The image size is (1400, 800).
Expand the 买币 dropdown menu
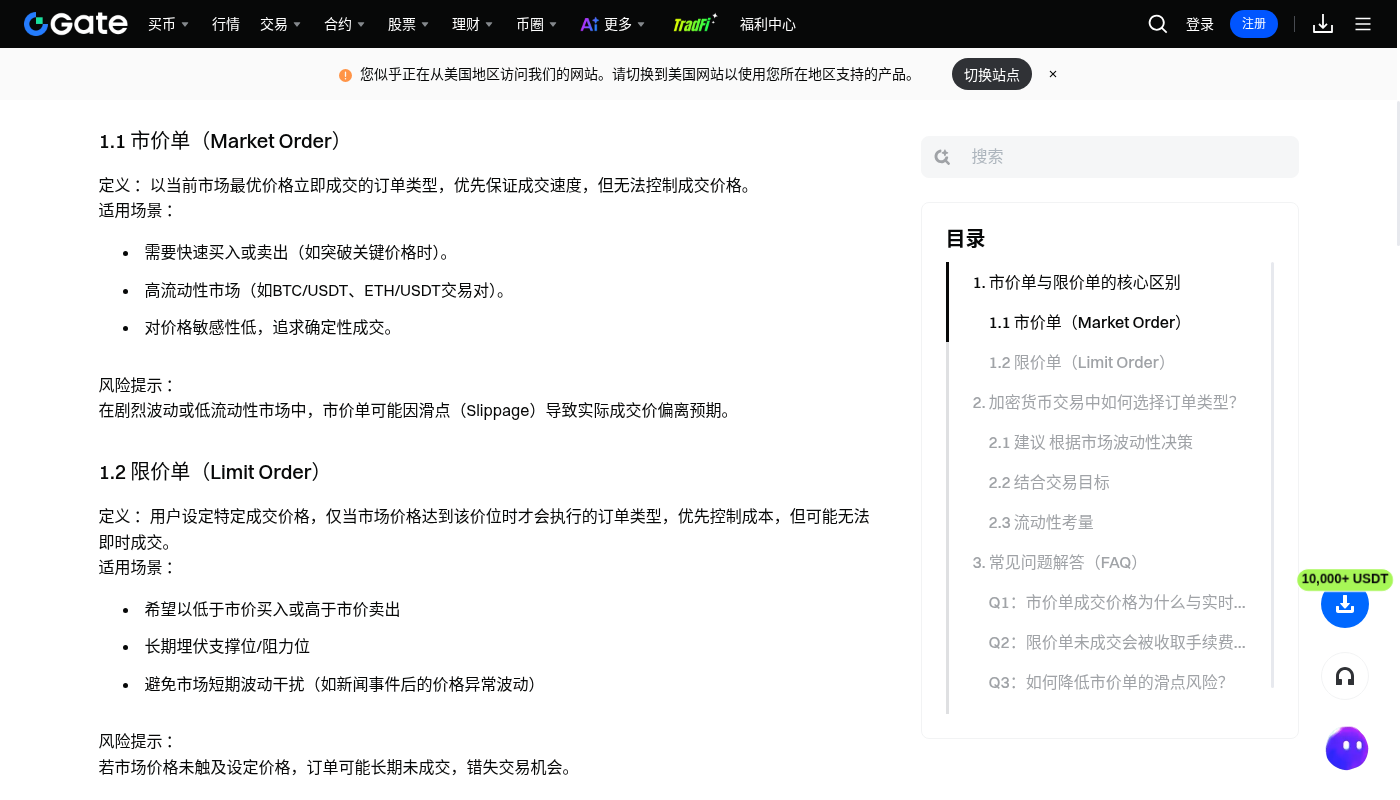pos(168,24)
